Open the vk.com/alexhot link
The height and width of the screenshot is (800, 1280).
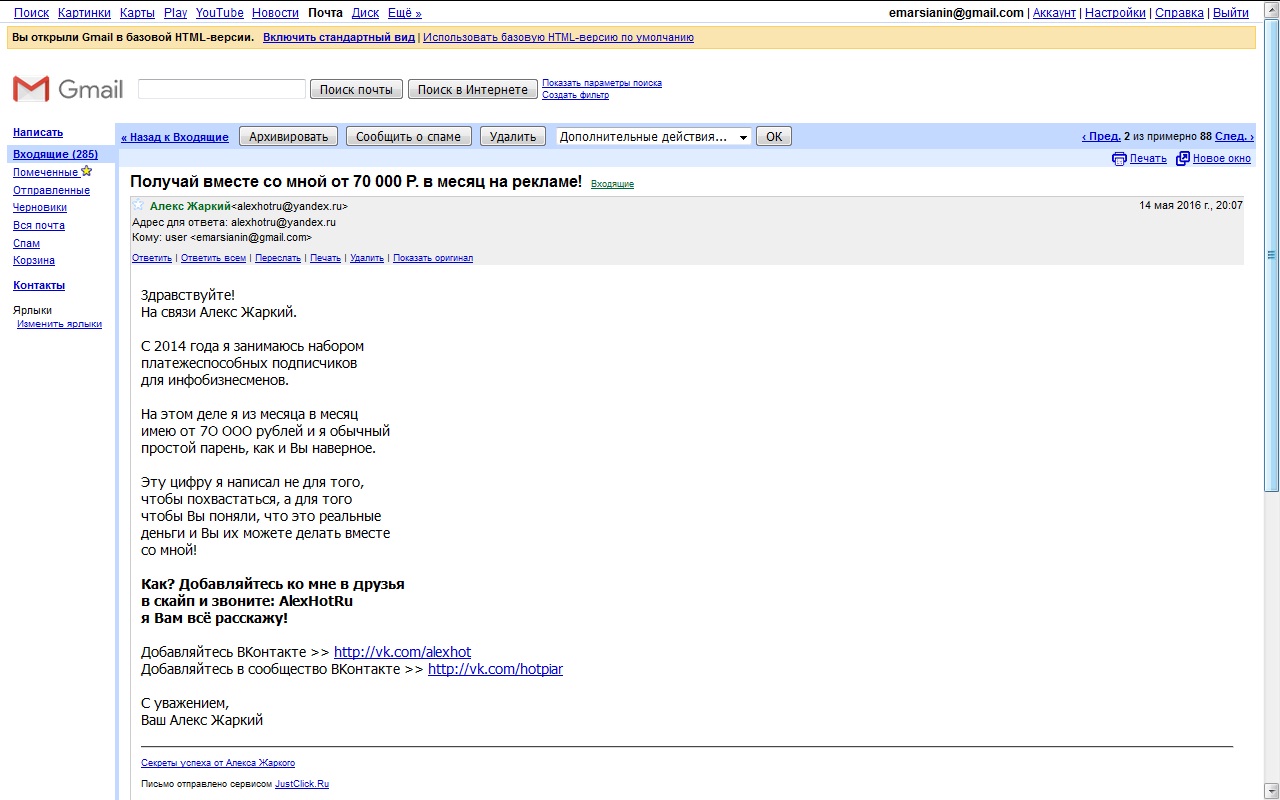(402, 652)
